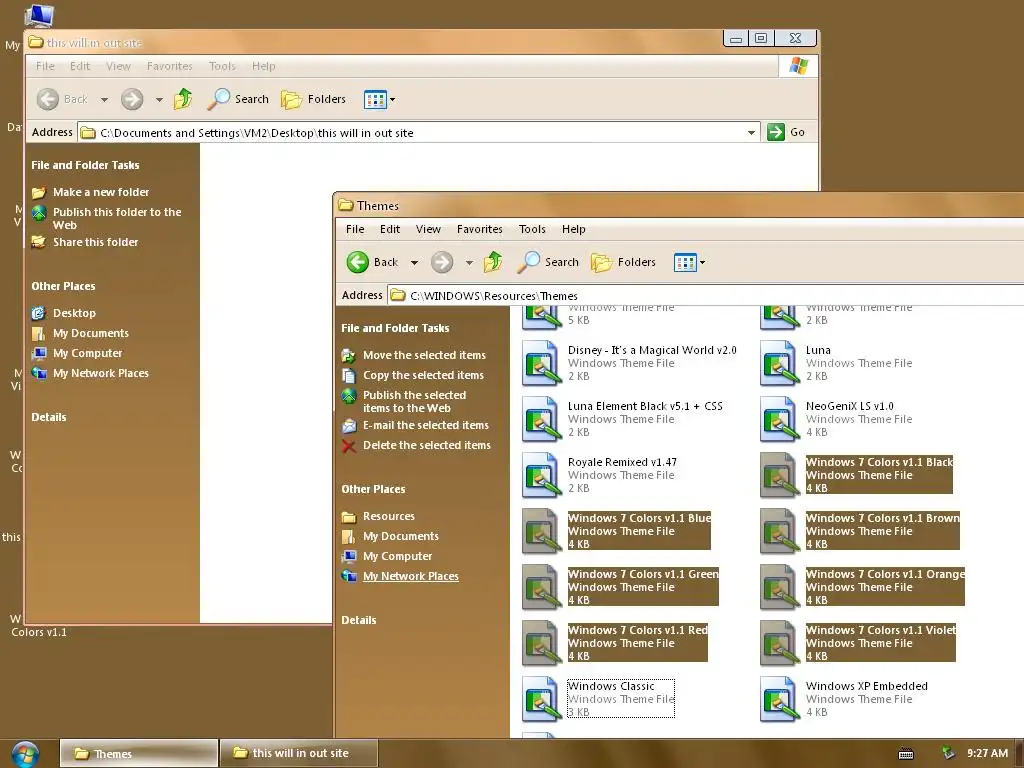This screenshot has width=1024, height=768.
Task: Open Favorites menu in Themes window
Action: [479, 229]
